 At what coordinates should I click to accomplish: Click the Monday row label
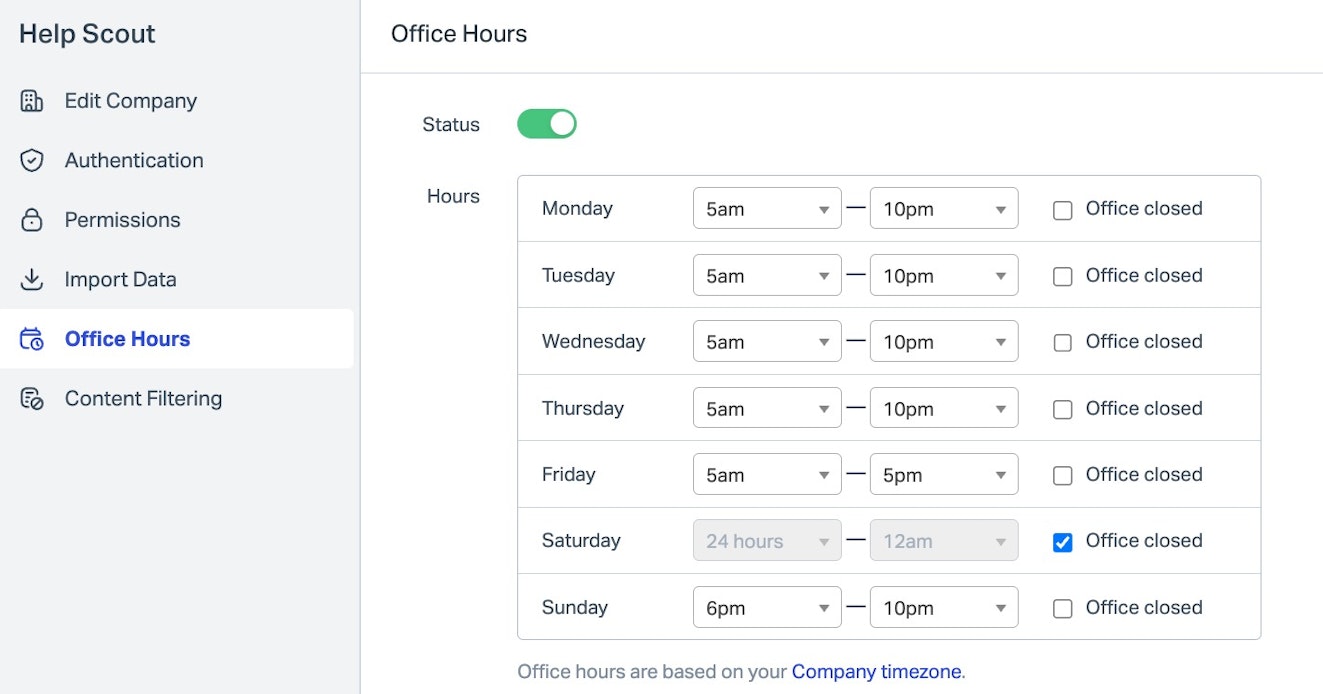(577, 209)
